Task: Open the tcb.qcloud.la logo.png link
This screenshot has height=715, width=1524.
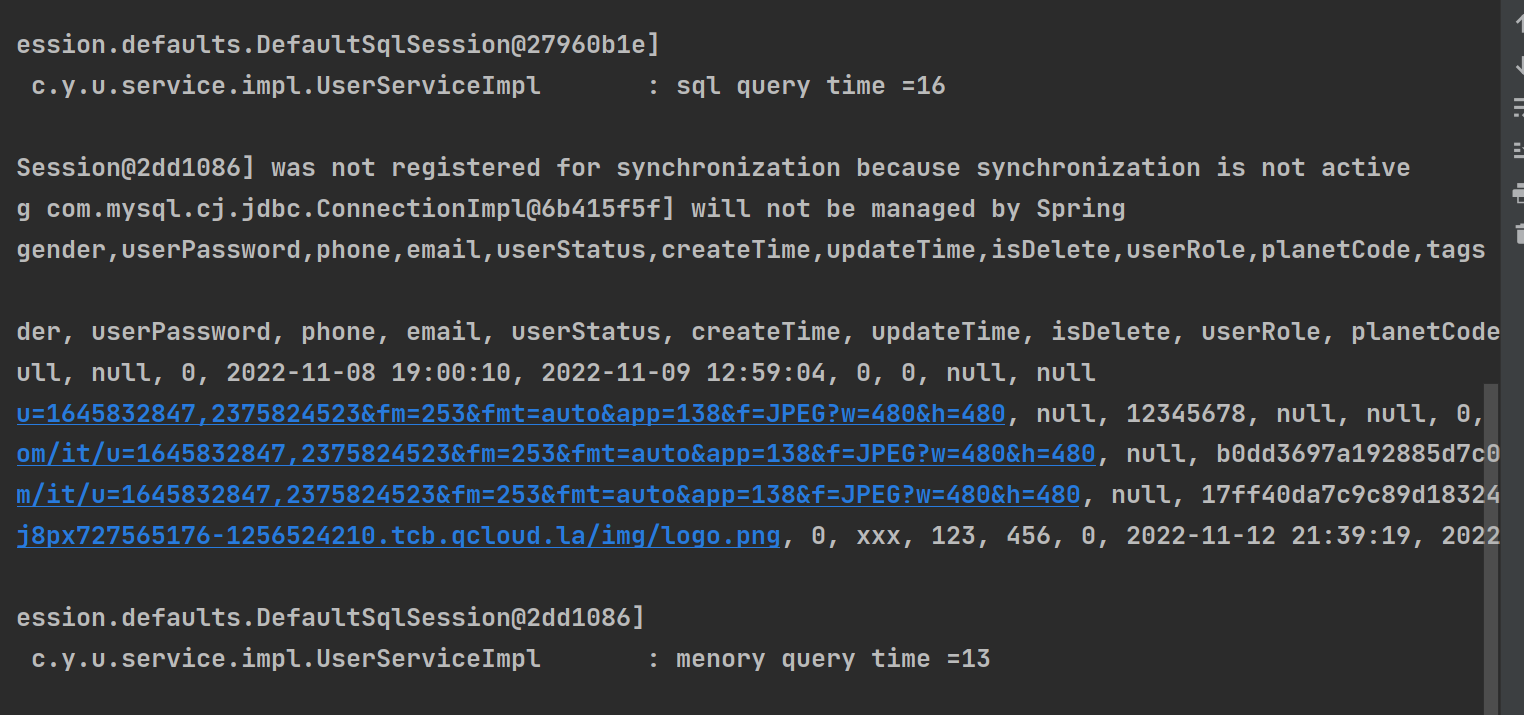Action: (398, 536)
